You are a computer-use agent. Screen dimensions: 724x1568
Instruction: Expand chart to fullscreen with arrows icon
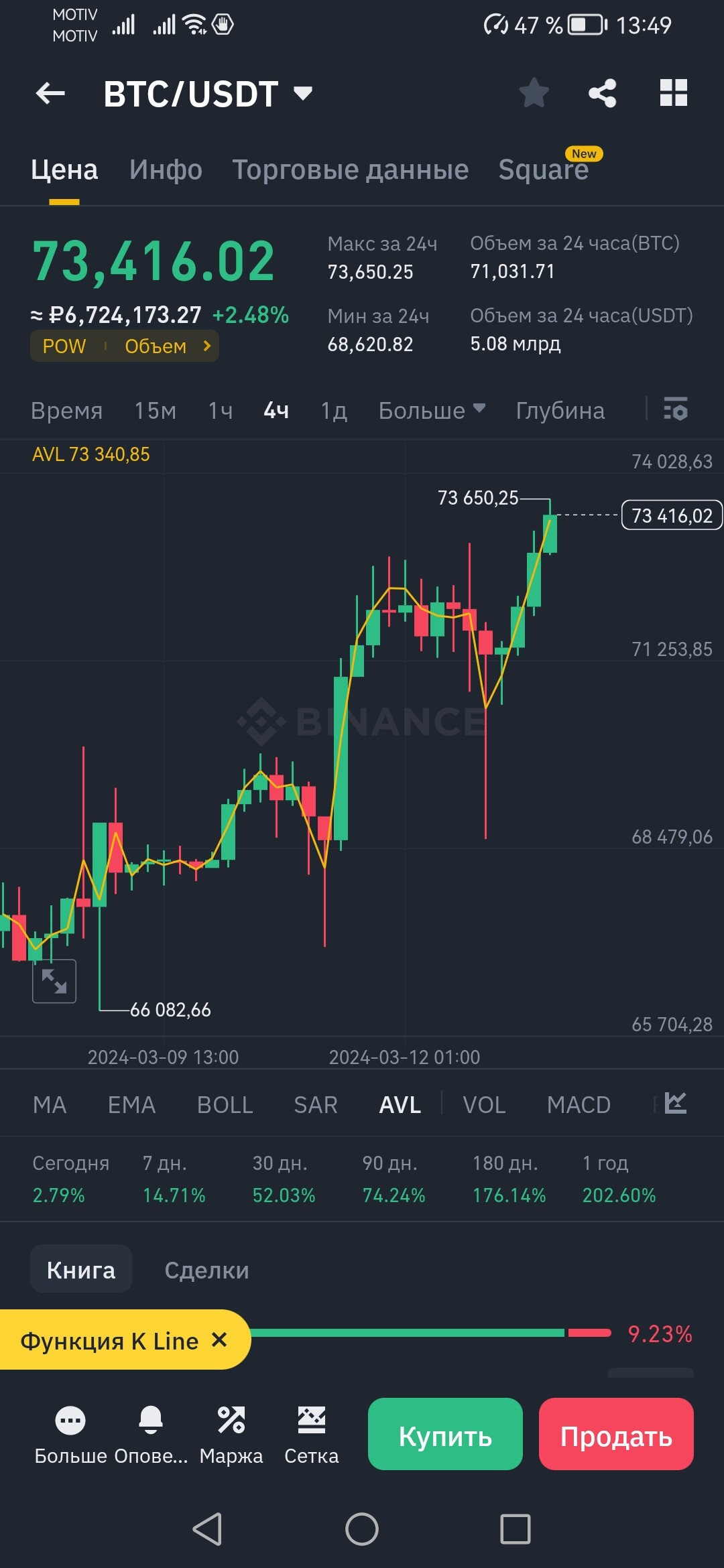54,981
